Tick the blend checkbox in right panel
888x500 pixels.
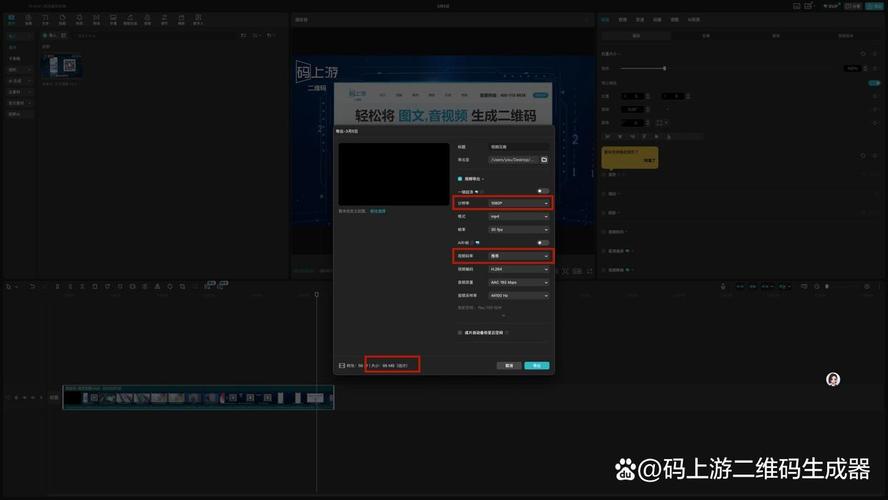604,174
